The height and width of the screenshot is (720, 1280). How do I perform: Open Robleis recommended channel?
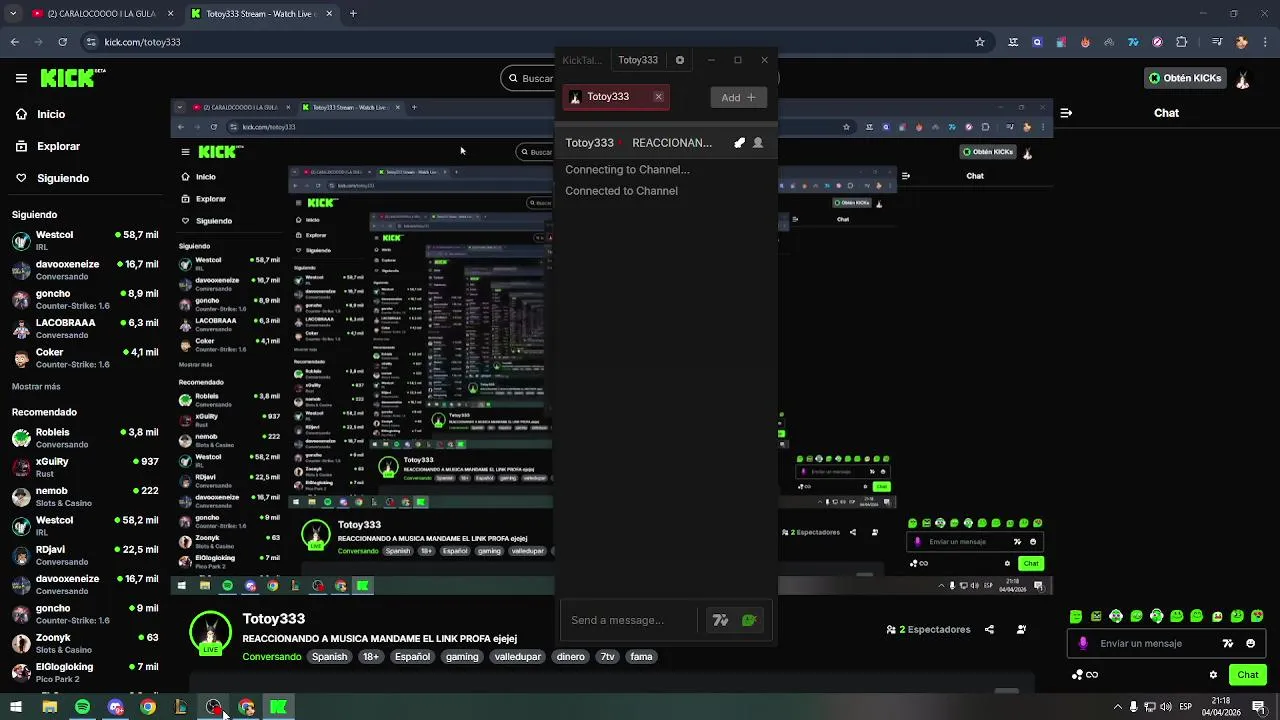[x=85, y=438]
